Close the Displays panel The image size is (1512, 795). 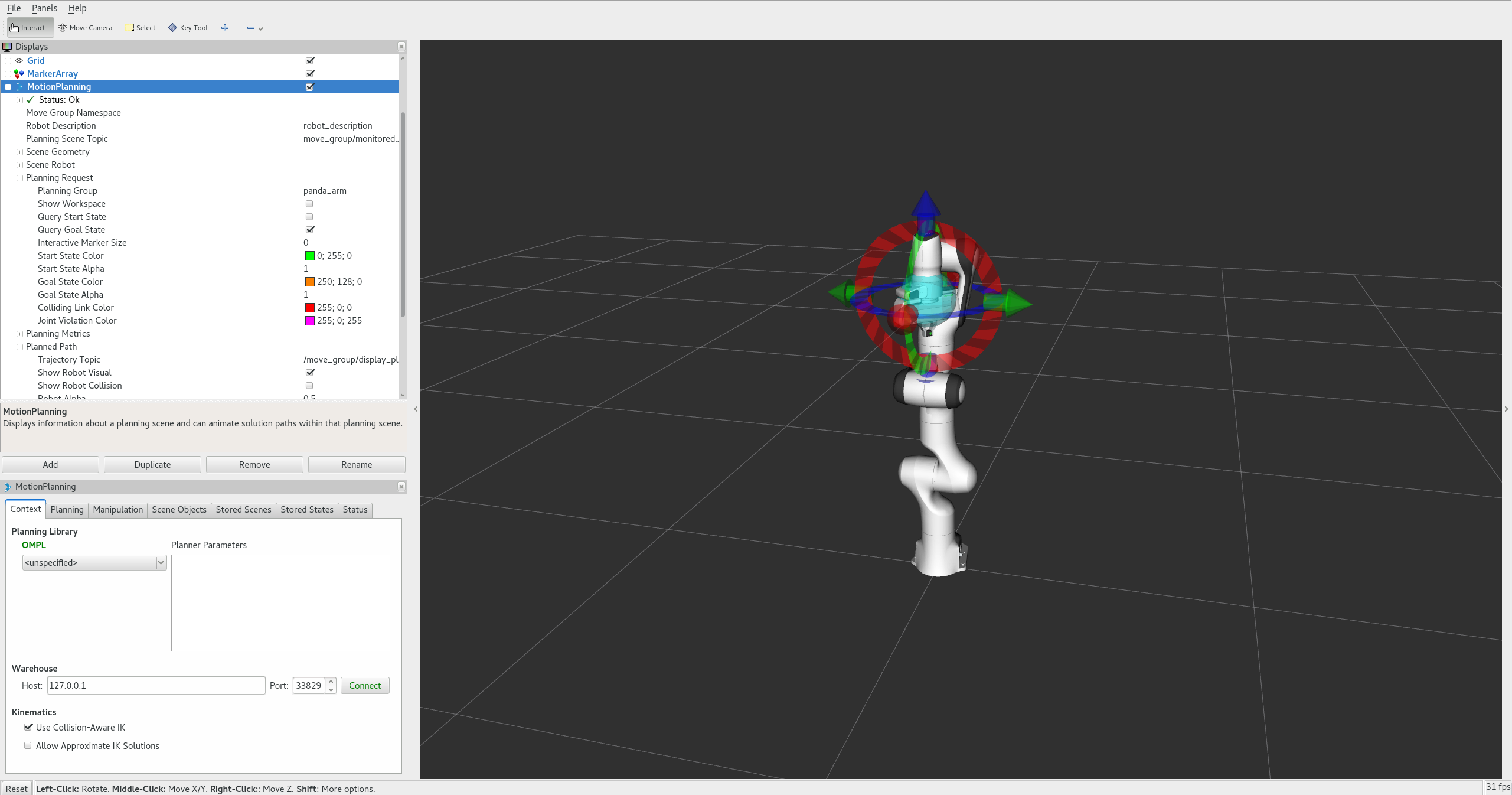pyautogui.click(x=401, y=47)
